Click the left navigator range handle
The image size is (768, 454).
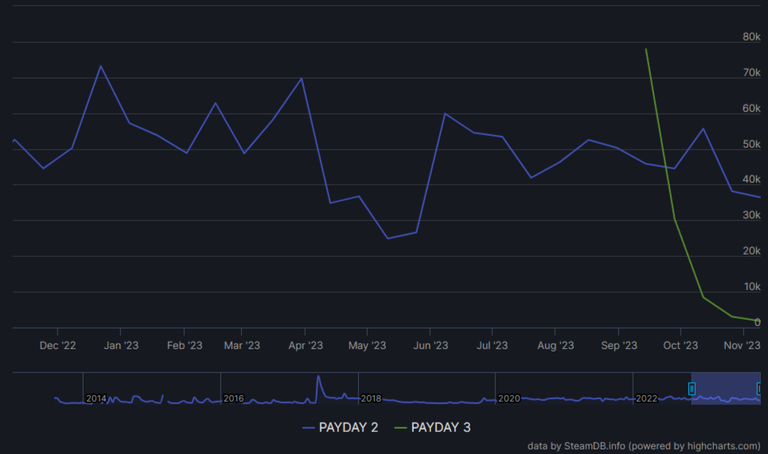coord(692,389)
